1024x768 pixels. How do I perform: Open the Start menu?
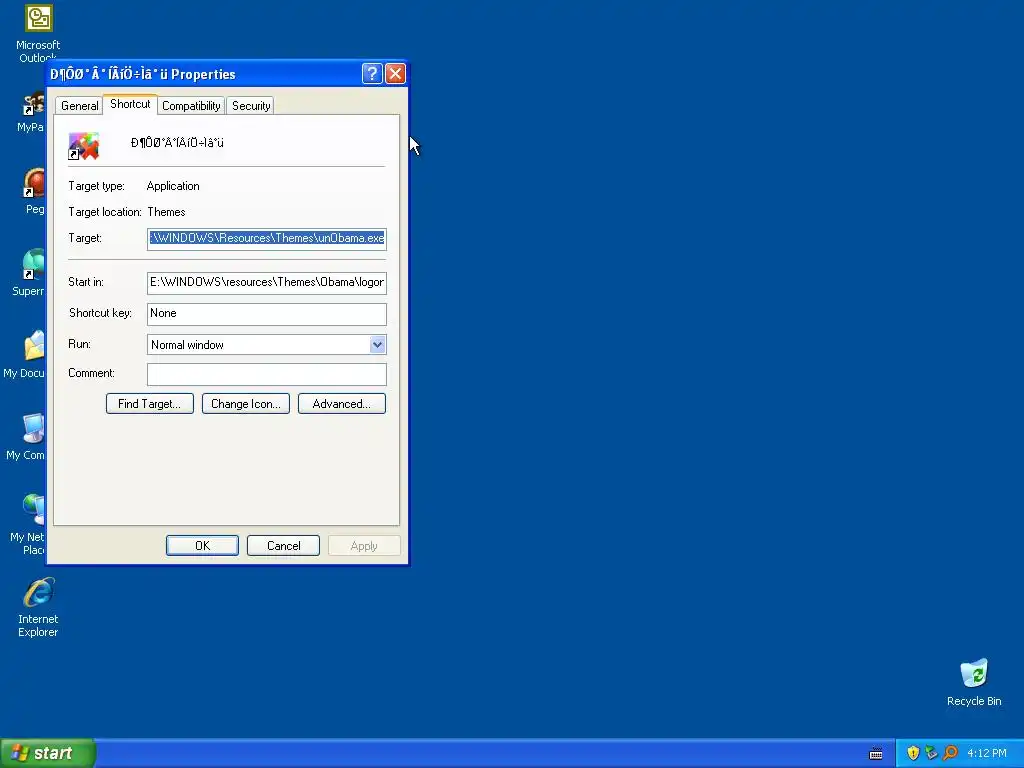48,753
